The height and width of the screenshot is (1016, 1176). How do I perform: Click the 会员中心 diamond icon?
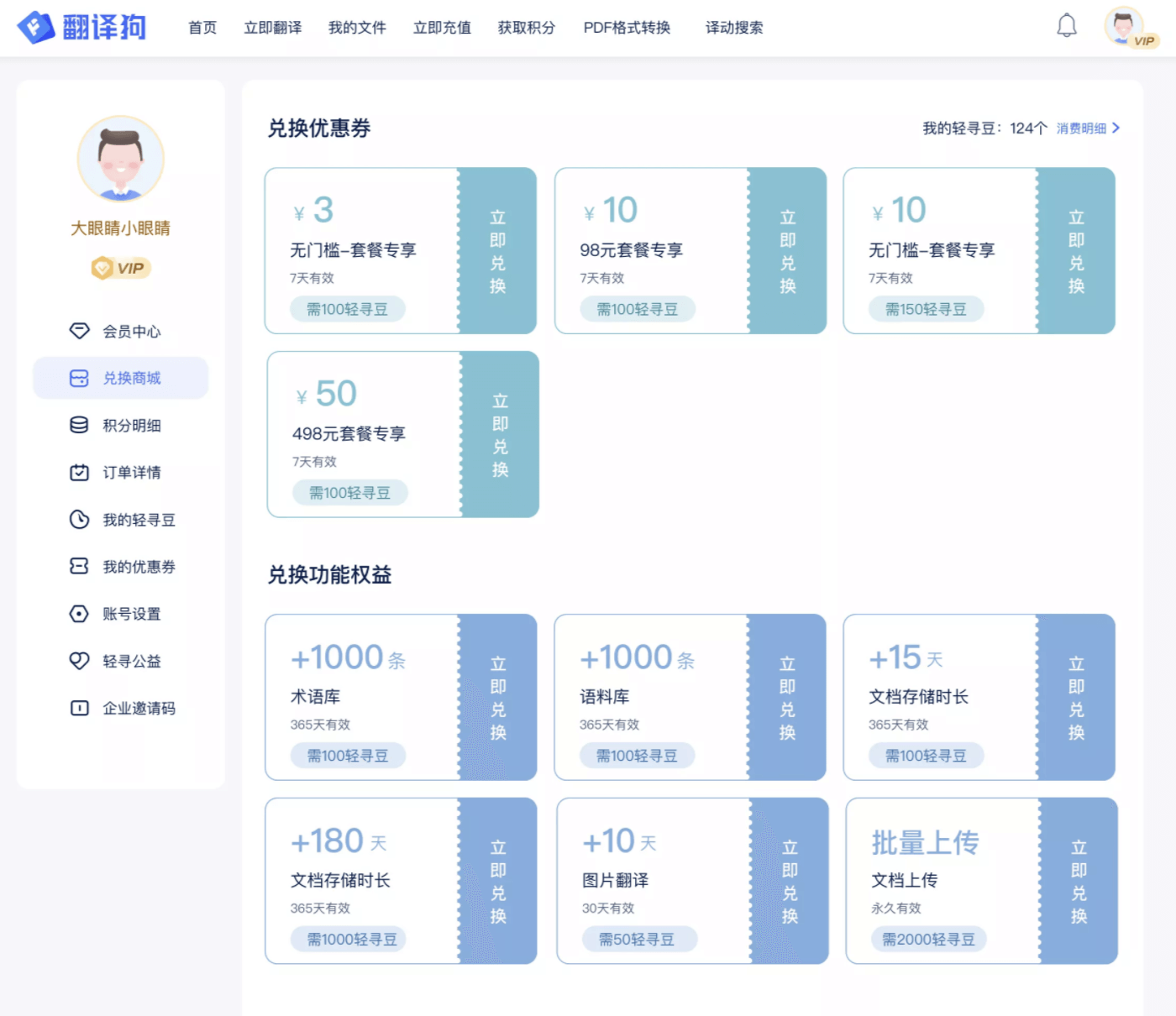79,331
